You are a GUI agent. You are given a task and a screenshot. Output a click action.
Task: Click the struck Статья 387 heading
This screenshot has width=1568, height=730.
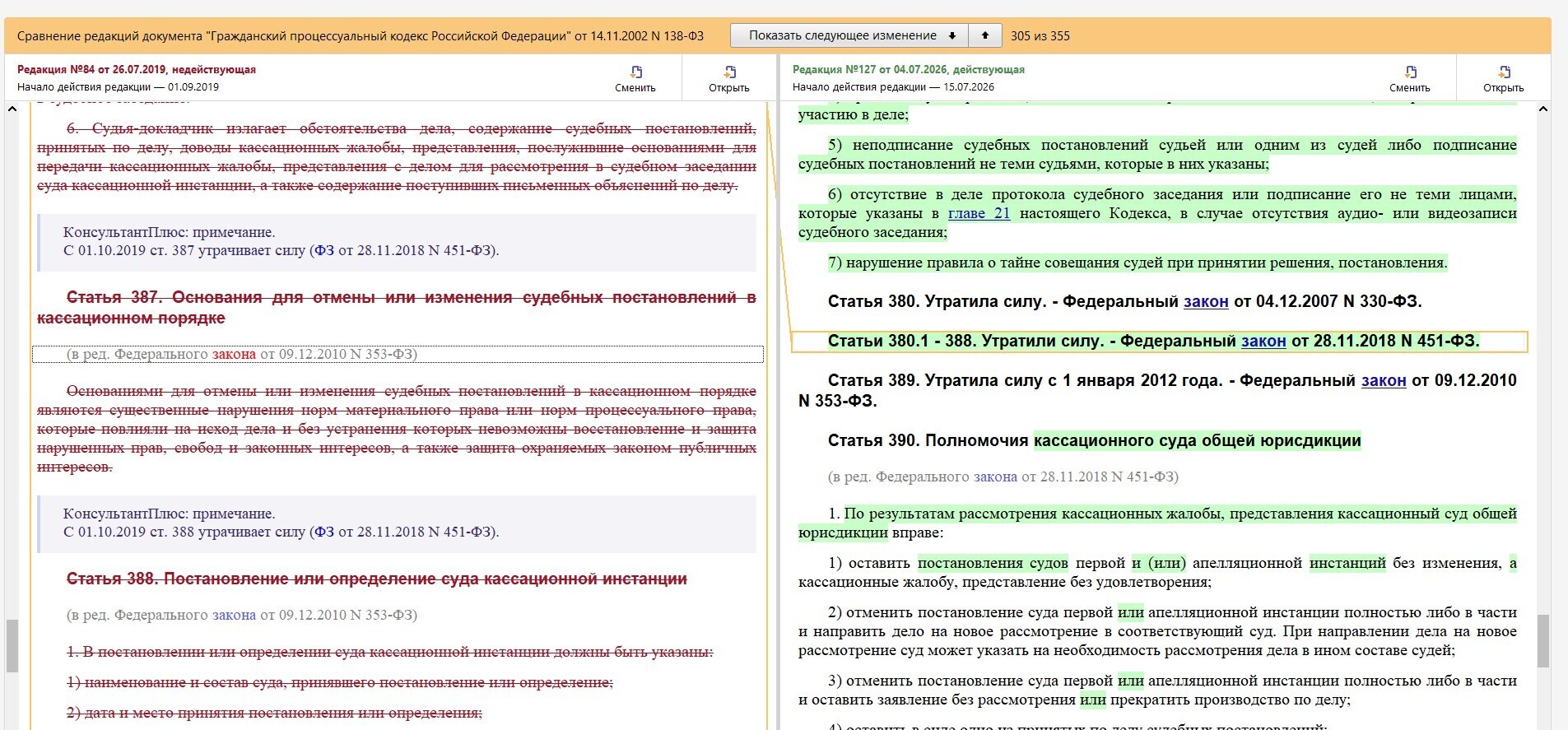click(397, 308)
